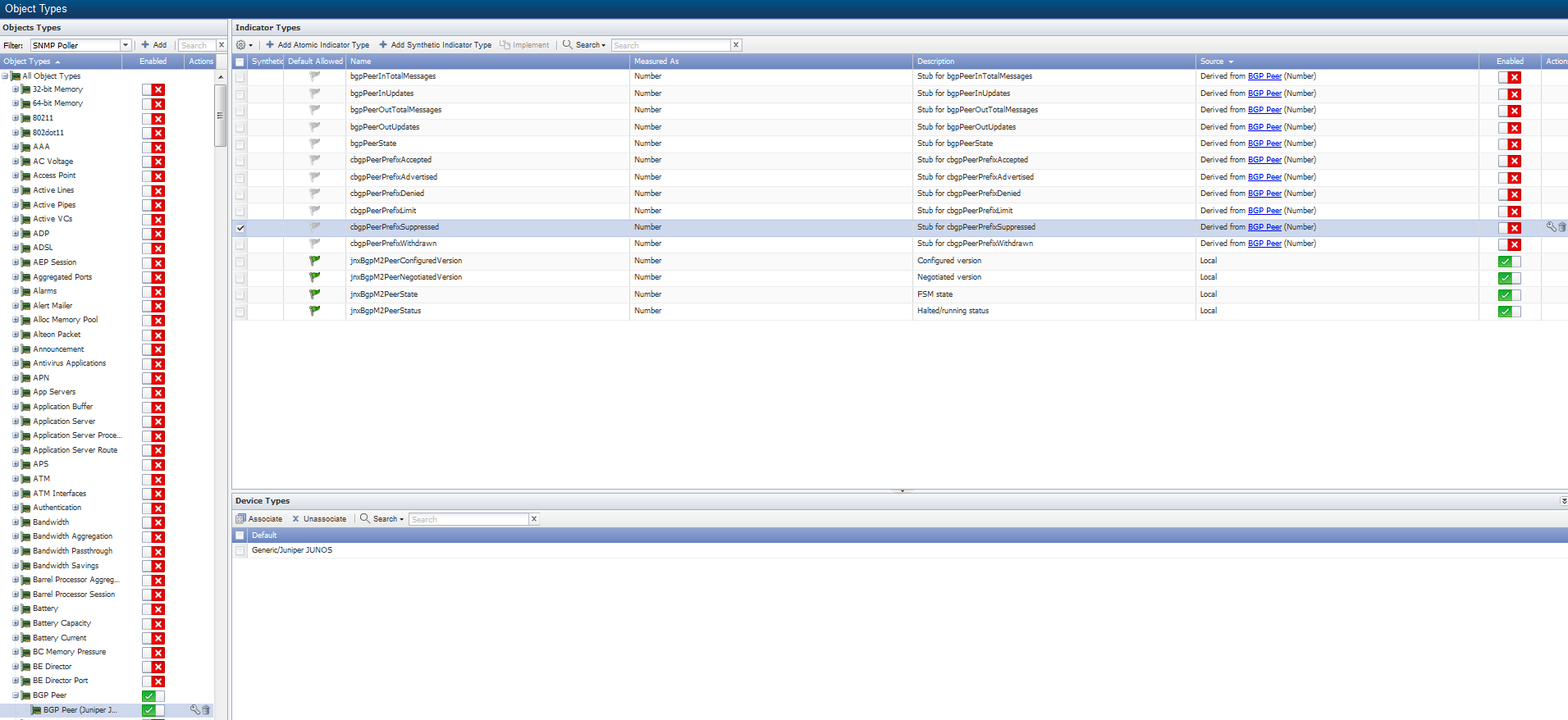Viewport: 1568px width, 720px height.
Task: Click the green flag of jnxBgpM2PeerNegotiatedVersion
Action: tap(314, 277)
